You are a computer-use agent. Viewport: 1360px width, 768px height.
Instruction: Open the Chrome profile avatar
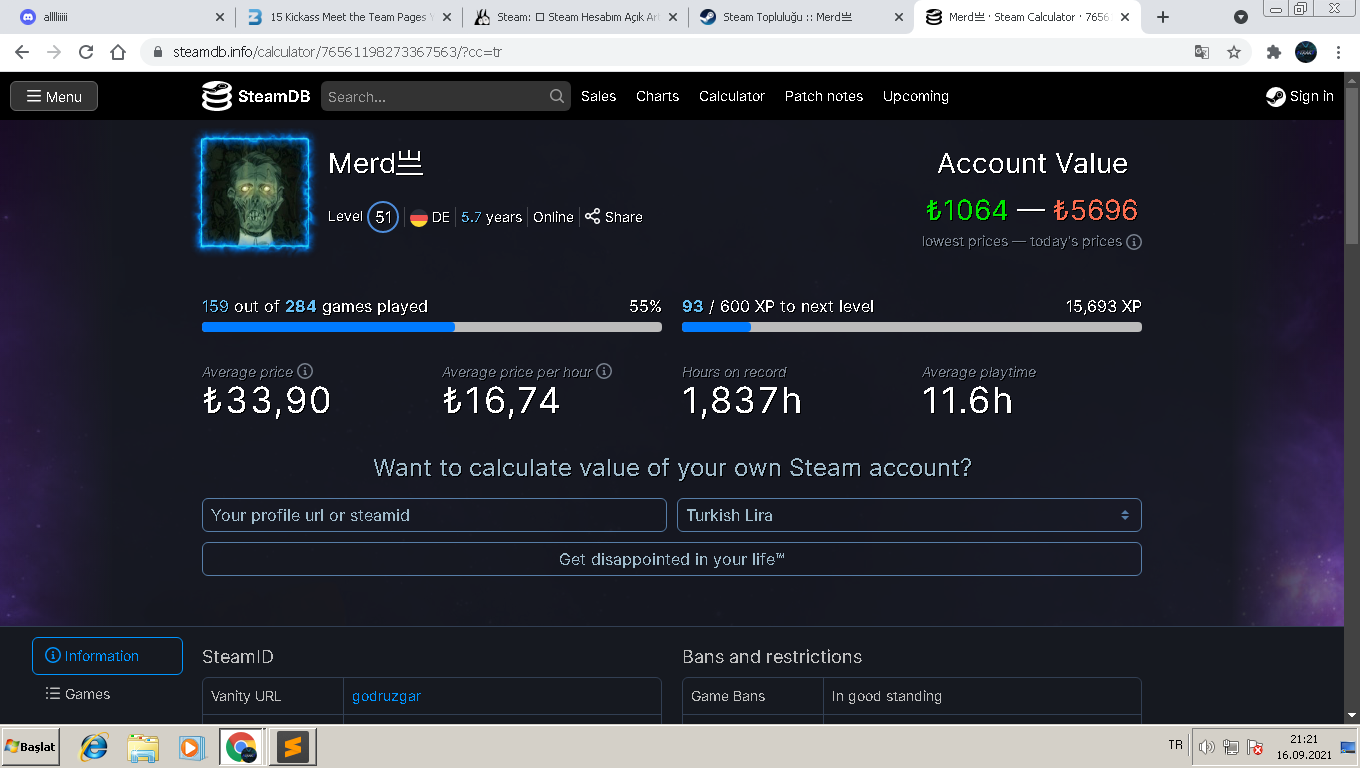(1306, 52)
